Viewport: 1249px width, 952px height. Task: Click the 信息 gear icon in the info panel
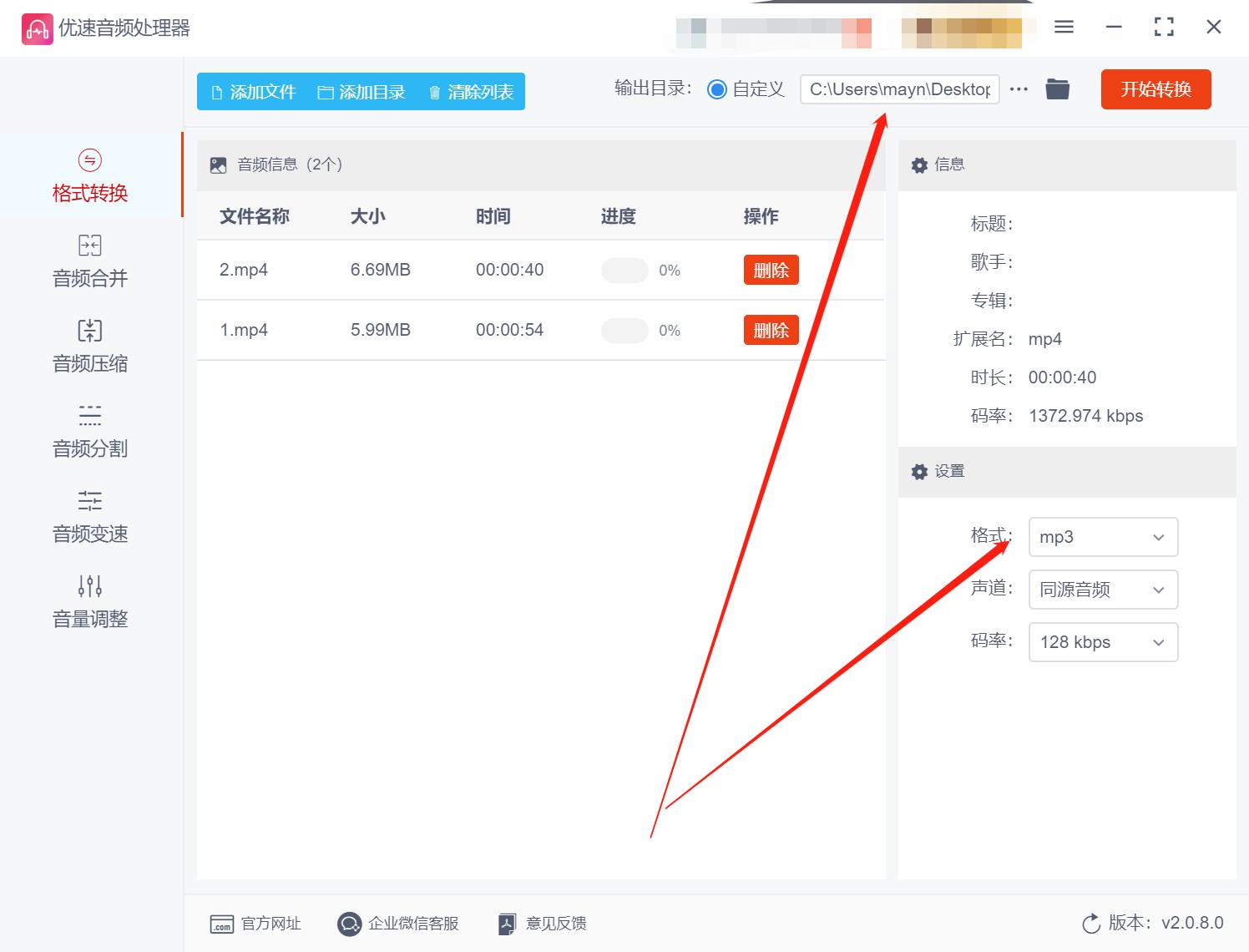tap(919, 165)
